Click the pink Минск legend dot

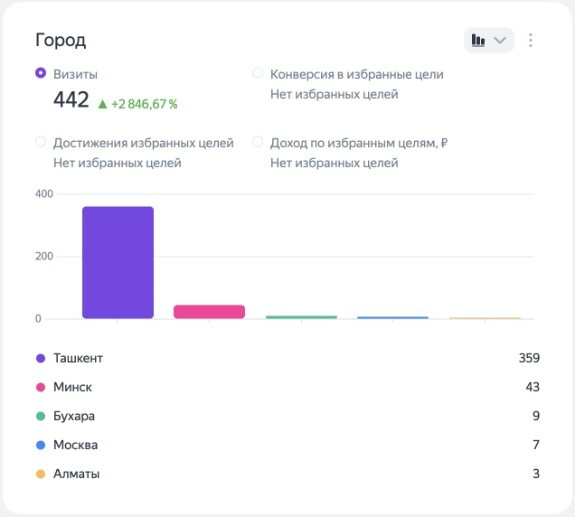coord(41,387)
